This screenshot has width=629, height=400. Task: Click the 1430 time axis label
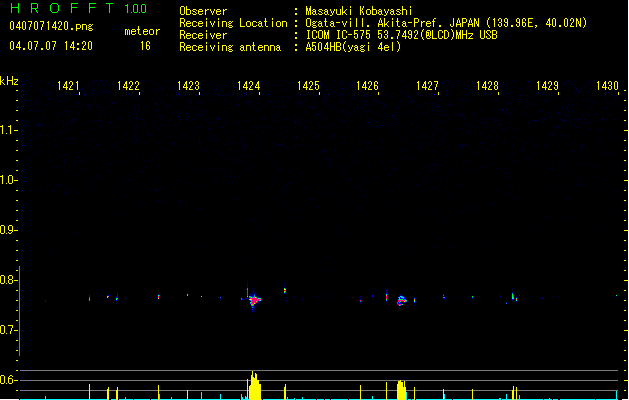(607, 86)
